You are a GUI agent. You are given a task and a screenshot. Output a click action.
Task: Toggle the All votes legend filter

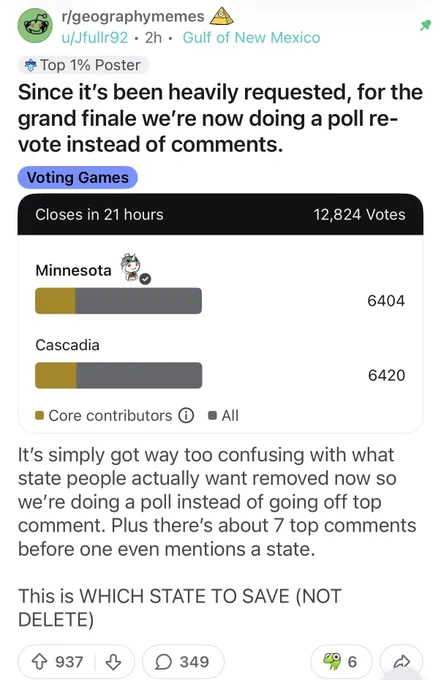point(223,415)
